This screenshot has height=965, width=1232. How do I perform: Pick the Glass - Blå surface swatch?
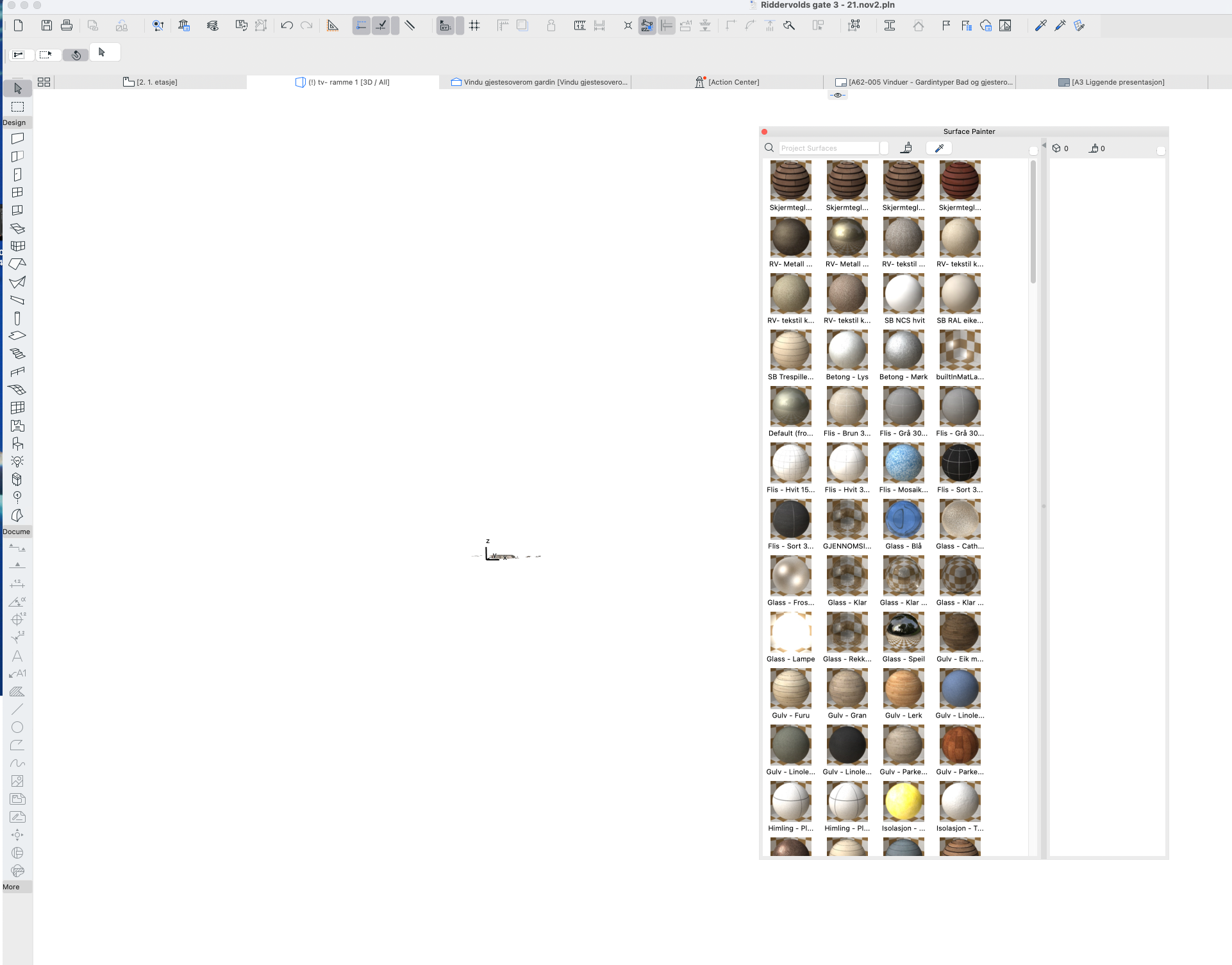tap(903, 520)
